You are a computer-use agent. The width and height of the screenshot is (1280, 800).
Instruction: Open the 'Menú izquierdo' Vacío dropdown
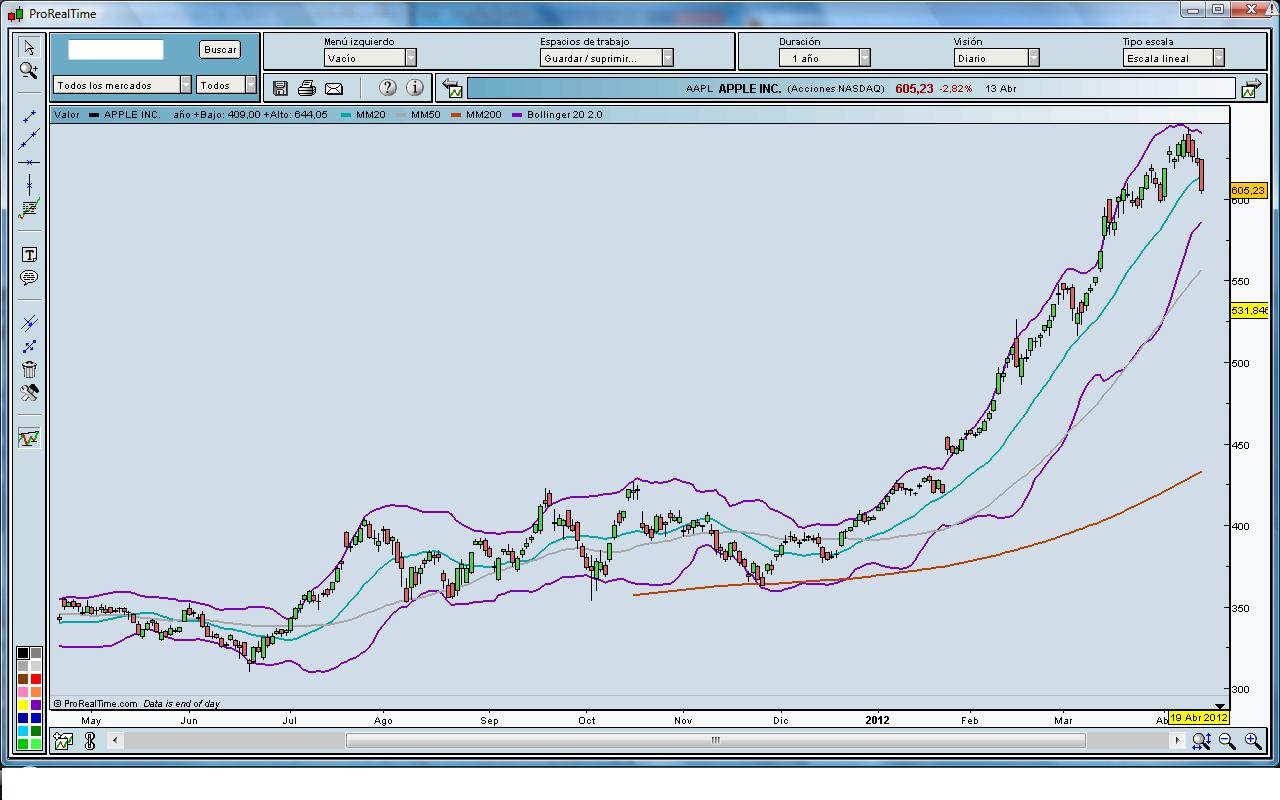370,58
